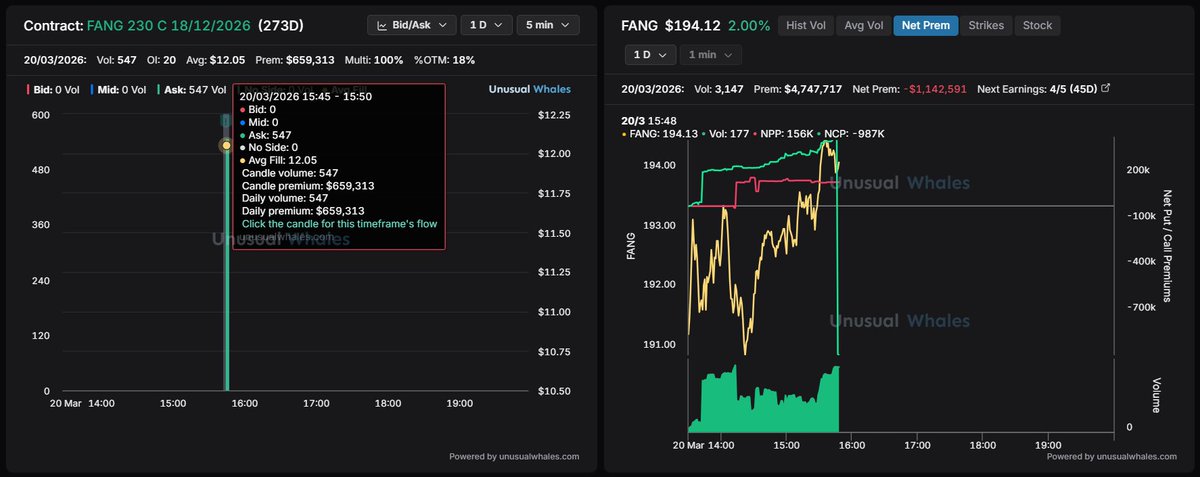Click the NPP: 156K legend value
This screenshot has height=477, width=1200.
[x=784, y=134]
